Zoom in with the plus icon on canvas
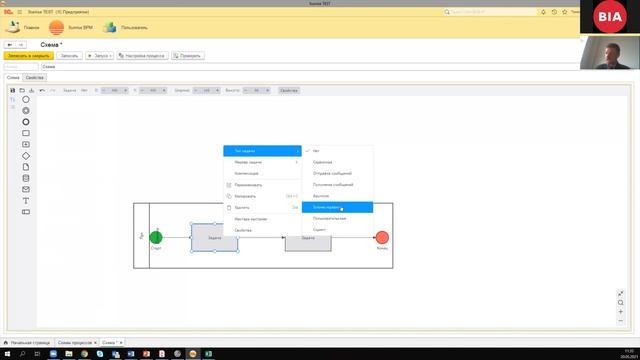 (620, 312)
